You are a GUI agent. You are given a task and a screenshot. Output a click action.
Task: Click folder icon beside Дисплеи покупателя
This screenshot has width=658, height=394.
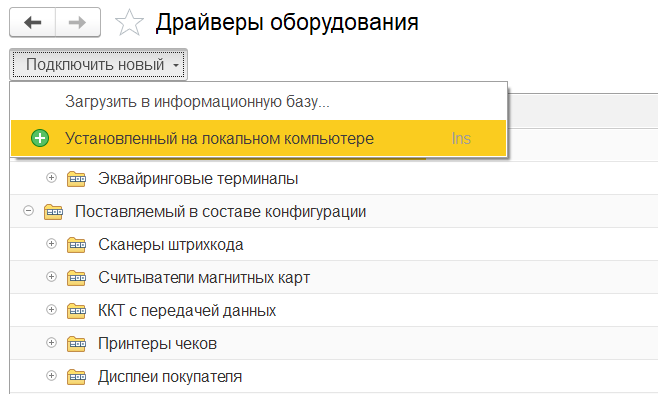pos(76,376)
